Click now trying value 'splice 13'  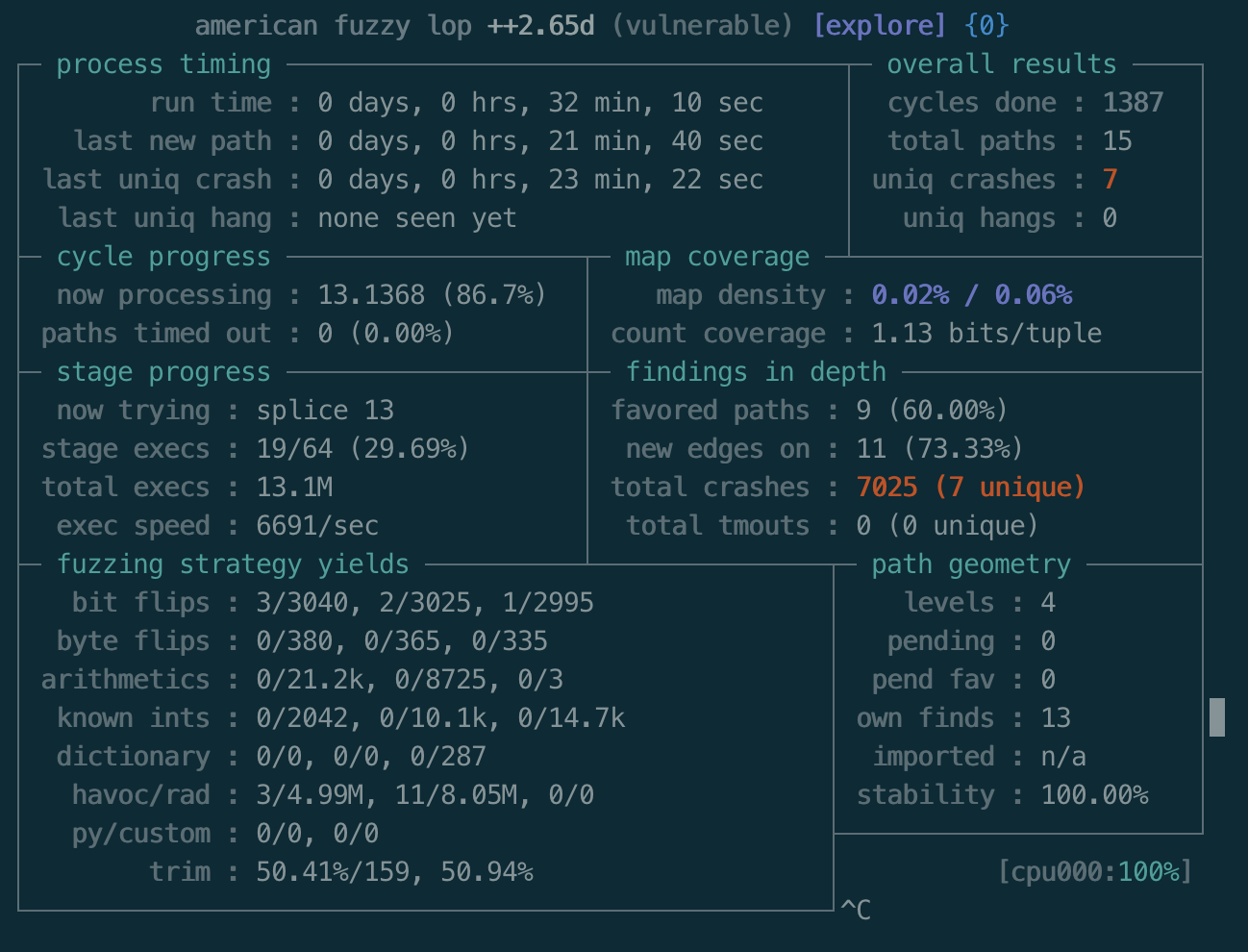[325, 411]
